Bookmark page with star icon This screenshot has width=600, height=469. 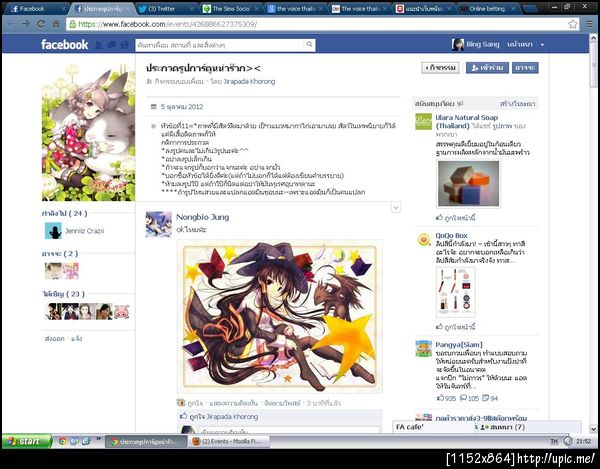click(x=573, y=24)
